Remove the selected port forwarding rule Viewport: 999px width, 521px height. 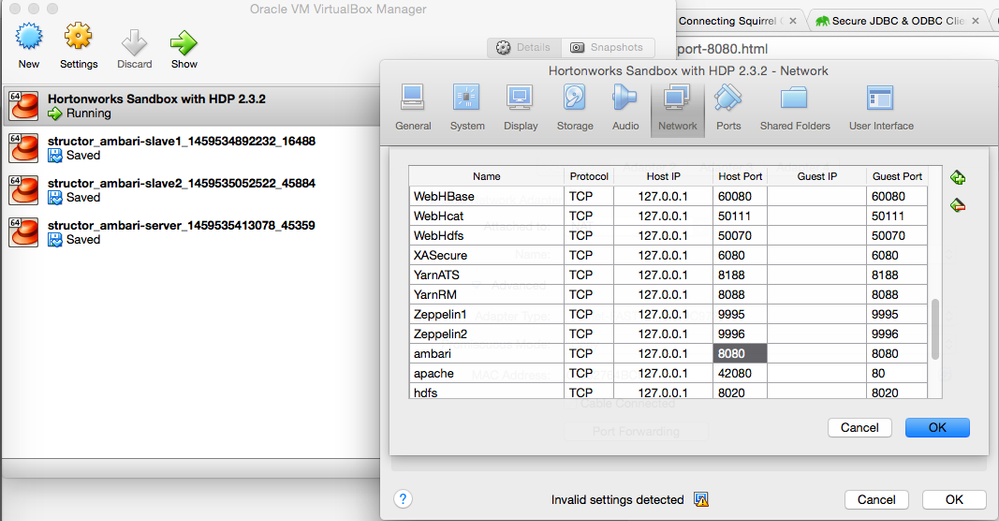click(x=958, y=205)
